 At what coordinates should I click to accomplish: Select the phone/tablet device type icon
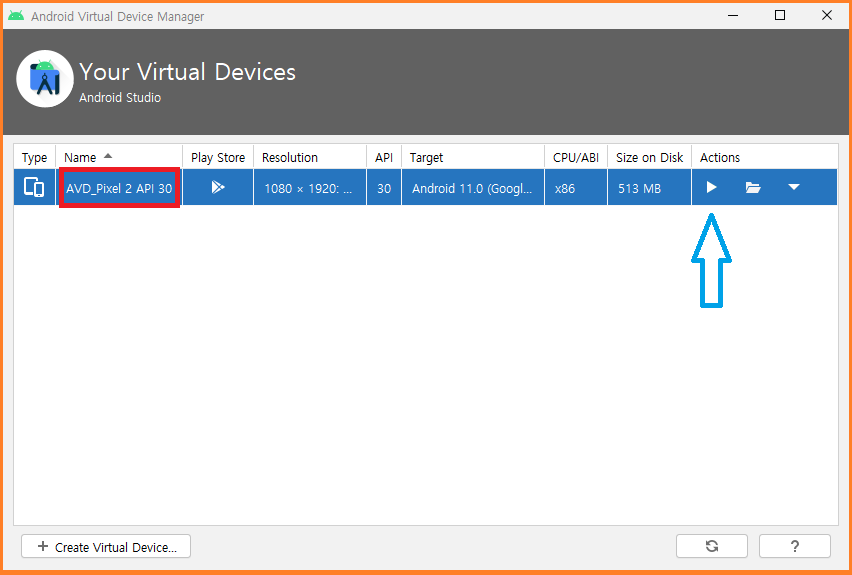pyautogui.click(x=34, y=188)
